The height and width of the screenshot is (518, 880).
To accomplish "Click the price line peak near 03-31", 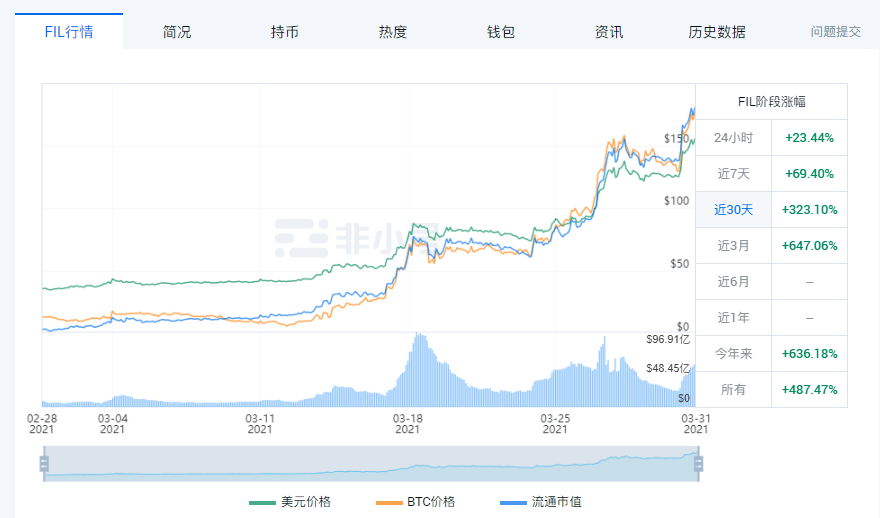I will point(693,109).
